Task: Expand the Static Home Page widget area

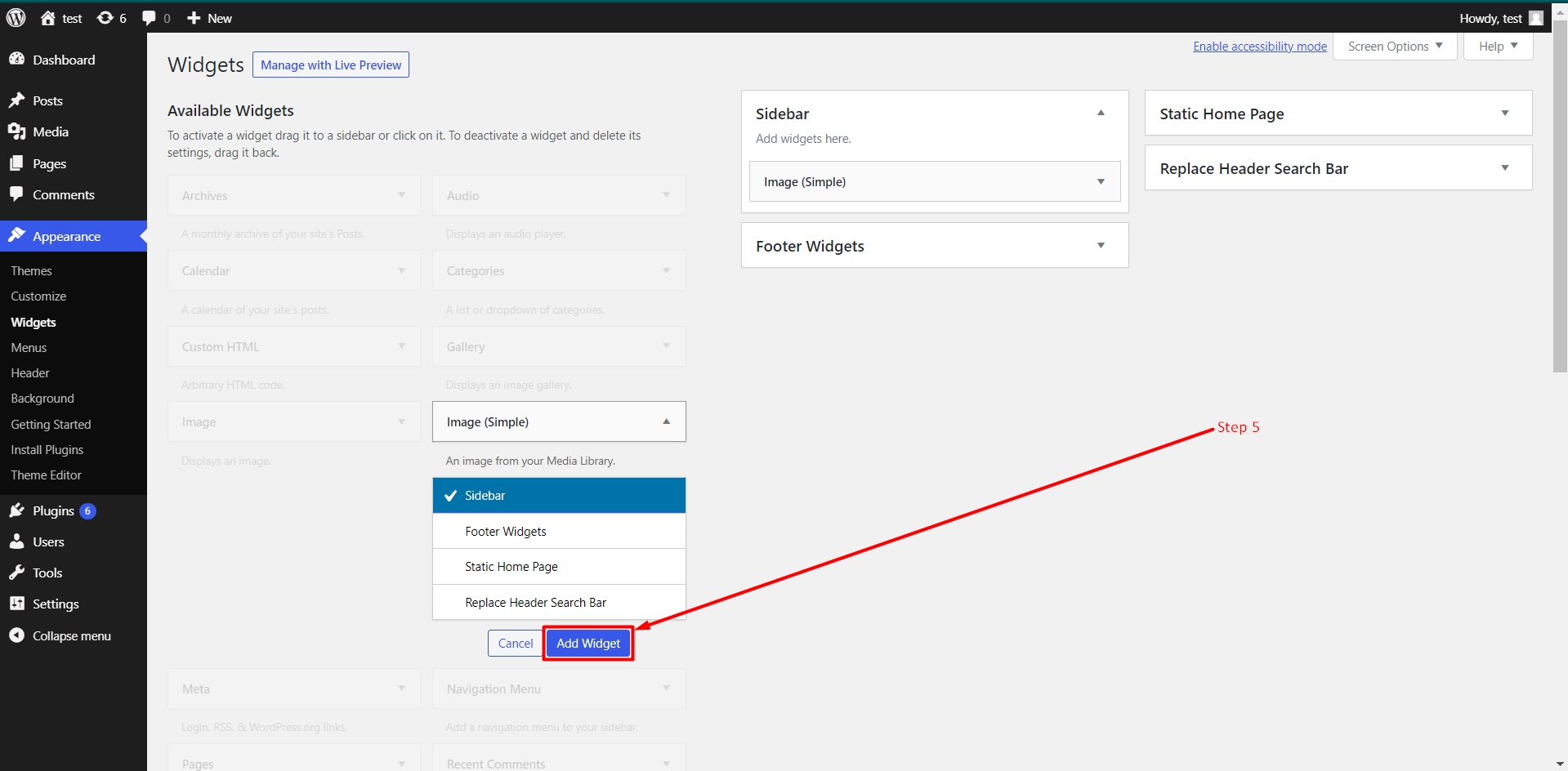Action: pos(1338,114)
